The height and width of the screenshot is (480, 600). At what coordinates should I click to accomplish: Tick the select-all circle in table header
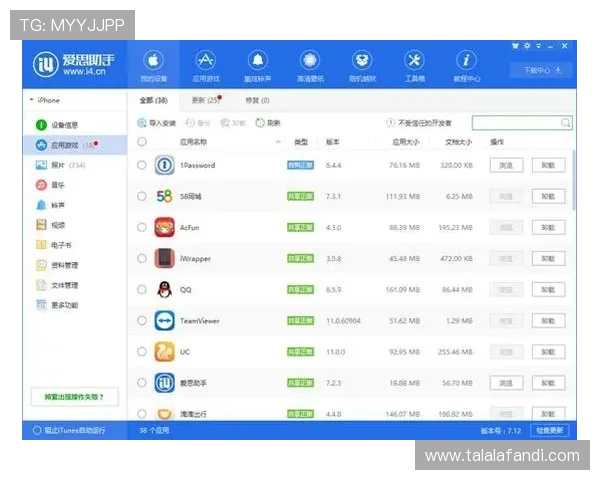(142, 142)
